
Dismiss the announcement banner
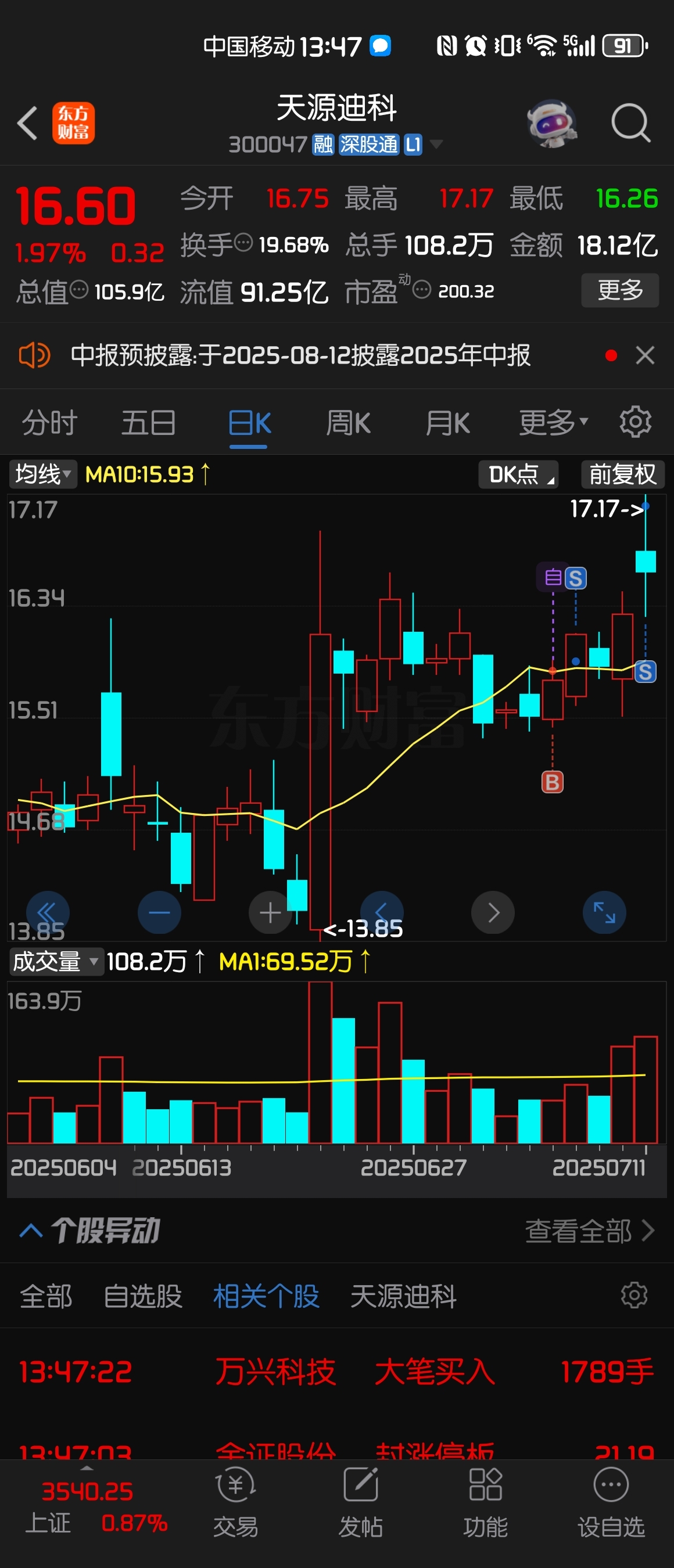[x=645, y=355]
